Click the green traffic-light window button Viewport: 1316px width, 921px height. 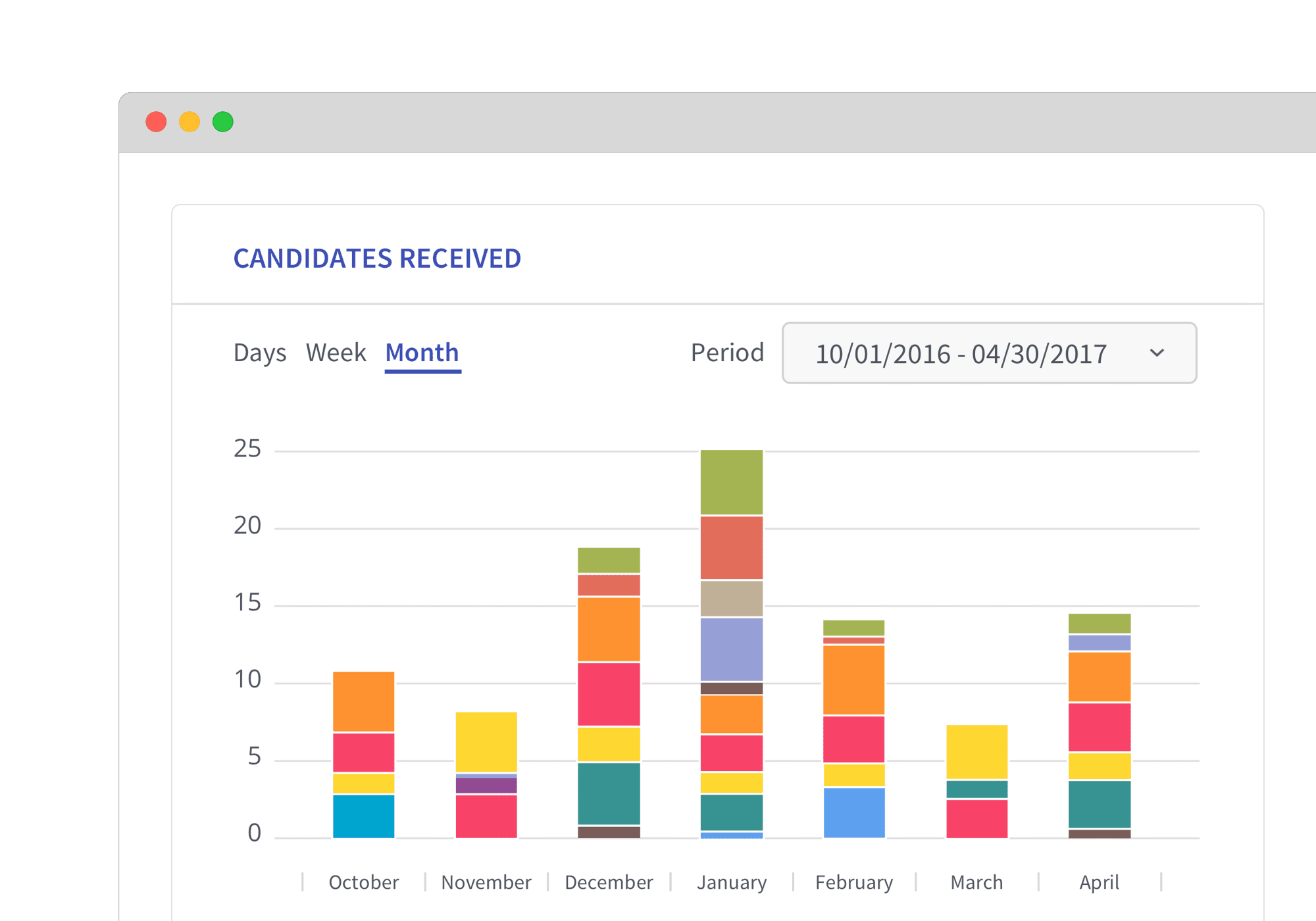click(x=223, y=122)
